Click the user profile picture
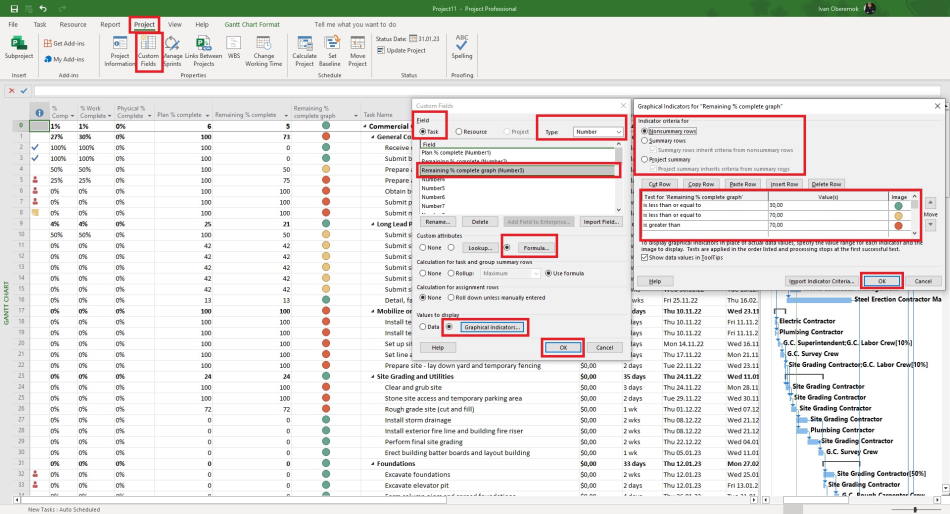The image size is (950, 514). click(x=869, y=8)
